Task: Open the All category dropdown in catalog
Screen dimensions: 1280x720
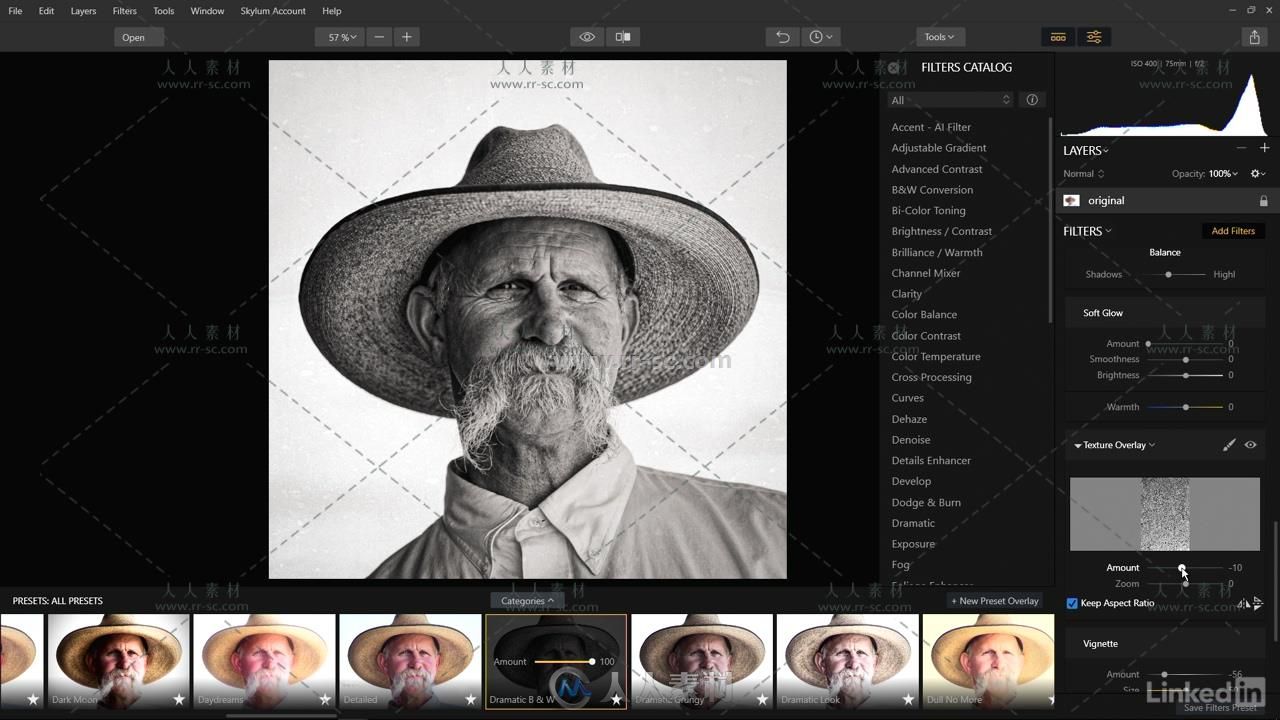Action: [951, 100]
